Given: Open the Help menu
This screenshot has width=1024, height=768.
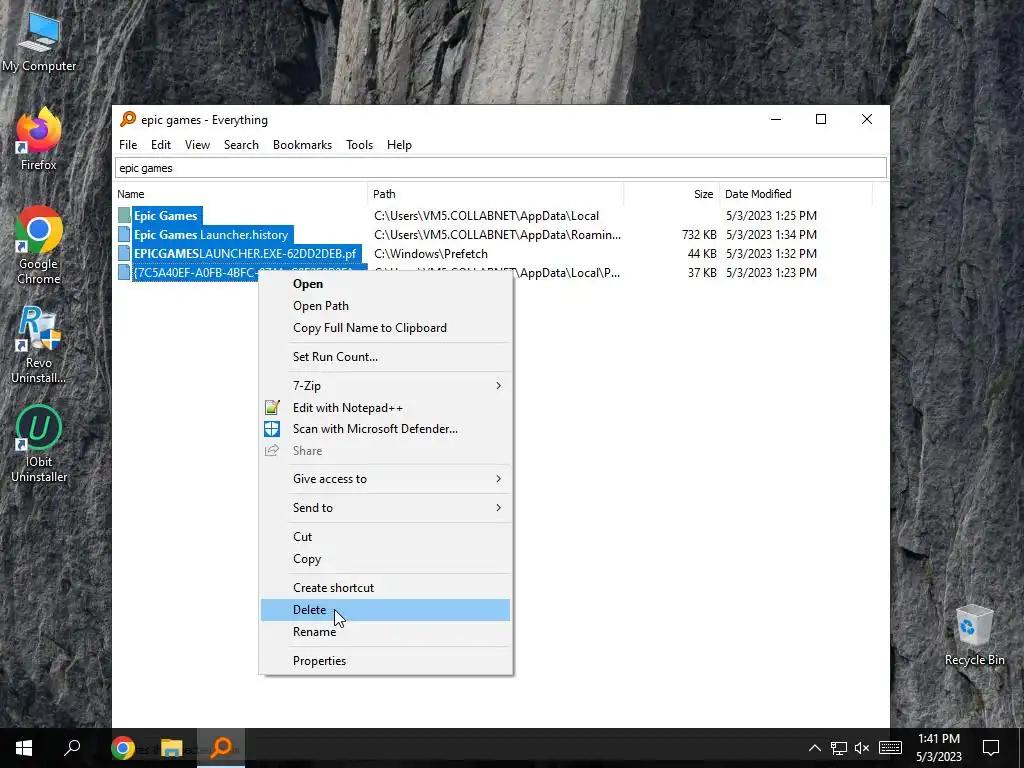Looking at the screenshot, I should point(399,145).
